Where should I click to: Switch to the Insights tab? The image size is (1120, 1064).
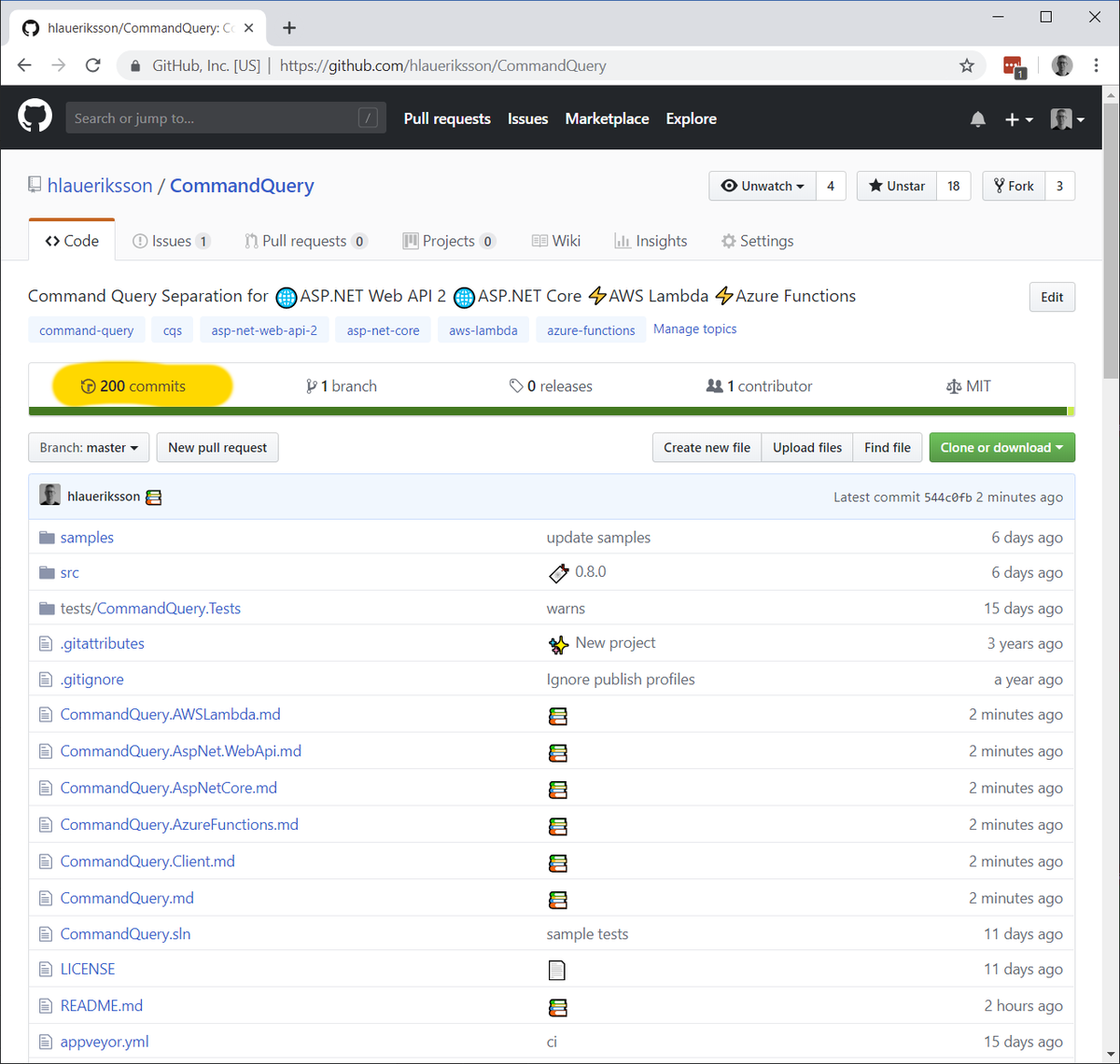[651, 241]
